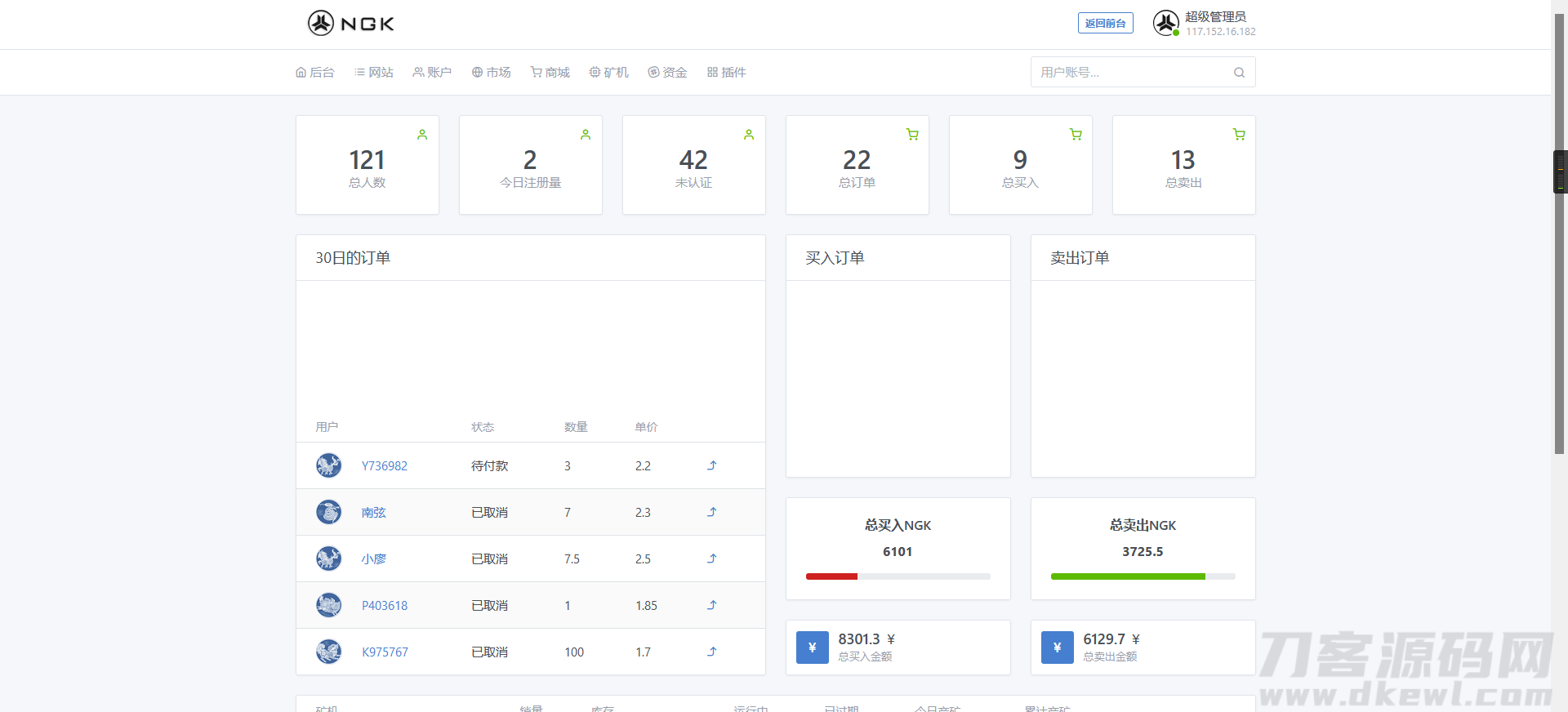Click the search magnifier icon
Viewport: 1568px width, 712px height.
[1239, 73]
